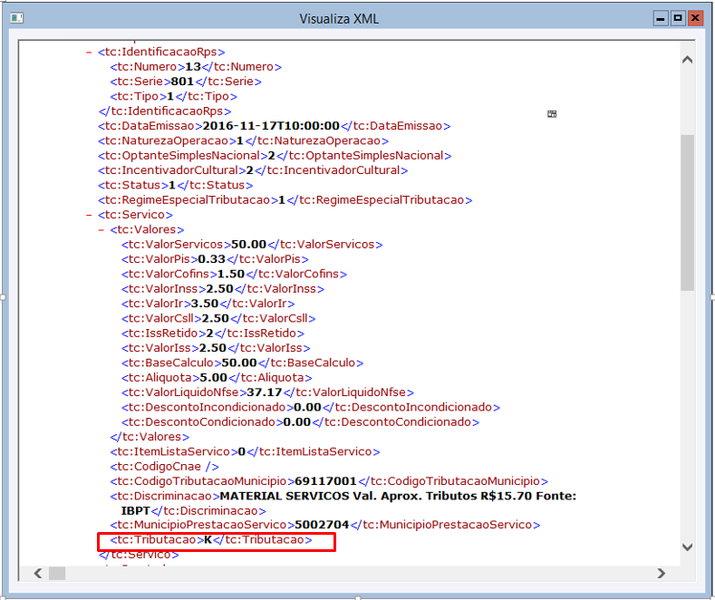Close the Visualiza XML window
Image resolution: width=715 pixels, height=600 pixels.
click(695, 18)
